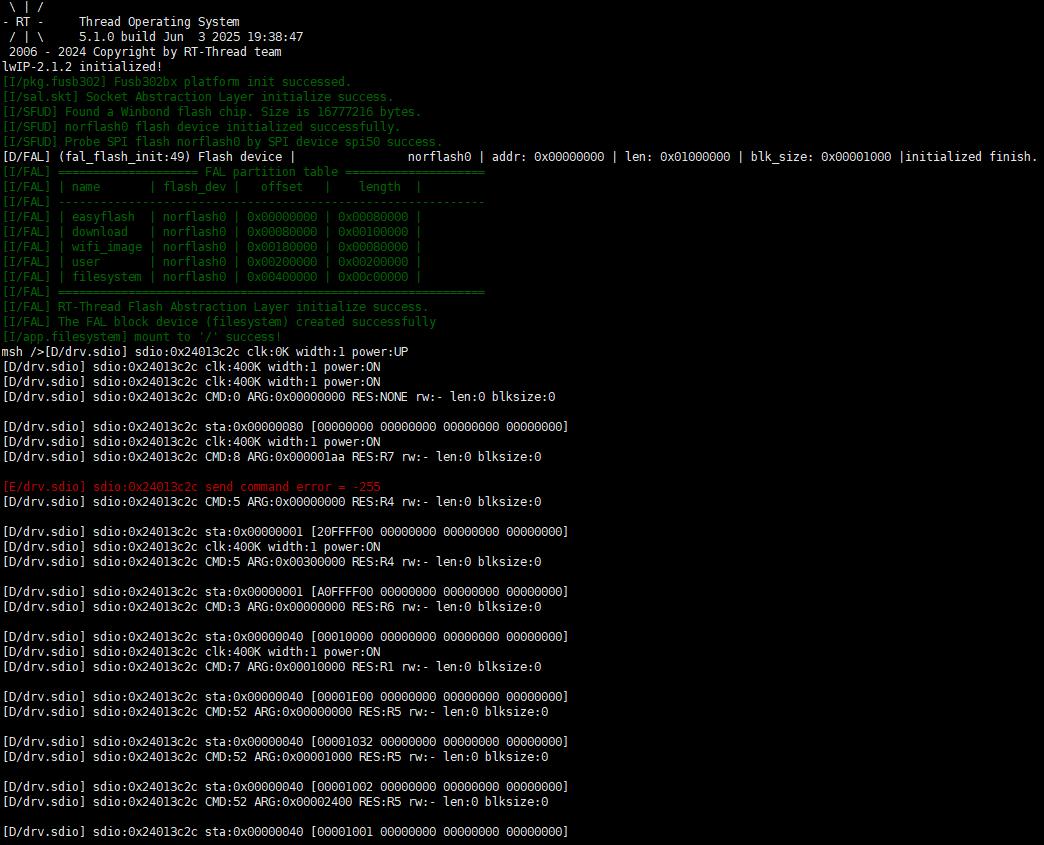Viewport: 1044px width, 845px height.
Task: Click the 'offset' column header
Action: pos(282,187)
